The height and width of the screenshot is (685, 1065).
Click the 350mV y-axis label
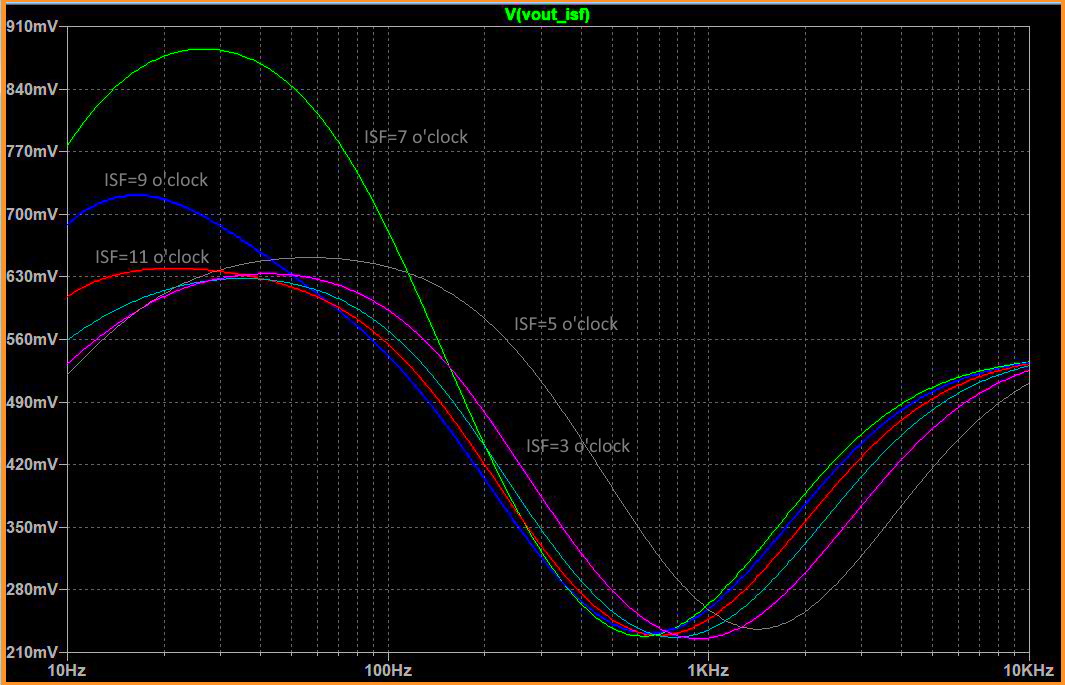tap(32, 527)
